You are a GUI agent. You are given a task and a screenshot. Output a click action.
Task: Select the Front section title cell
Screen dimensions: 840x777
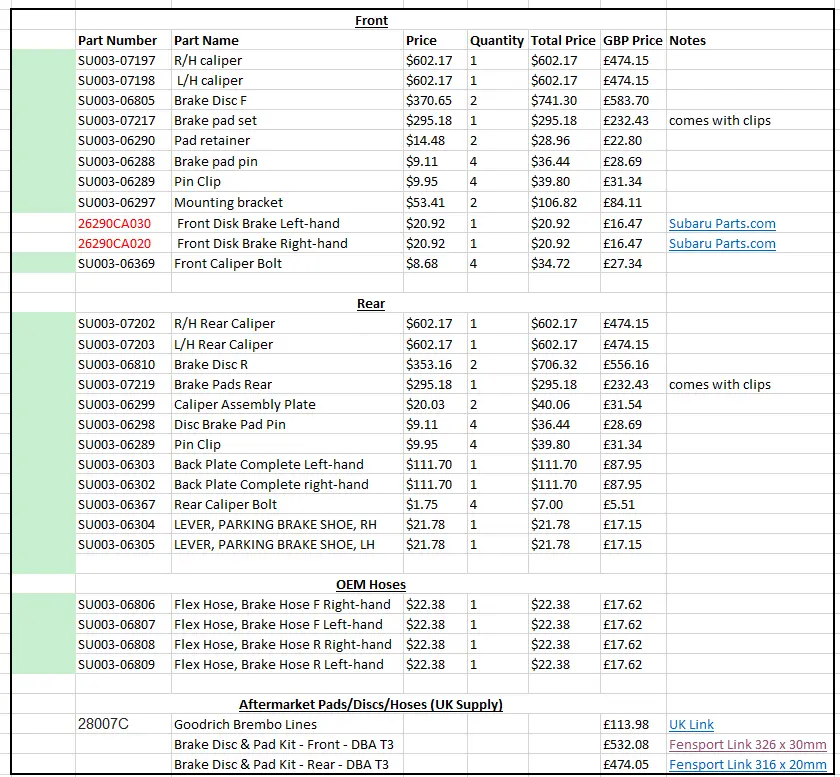[371, 20]
